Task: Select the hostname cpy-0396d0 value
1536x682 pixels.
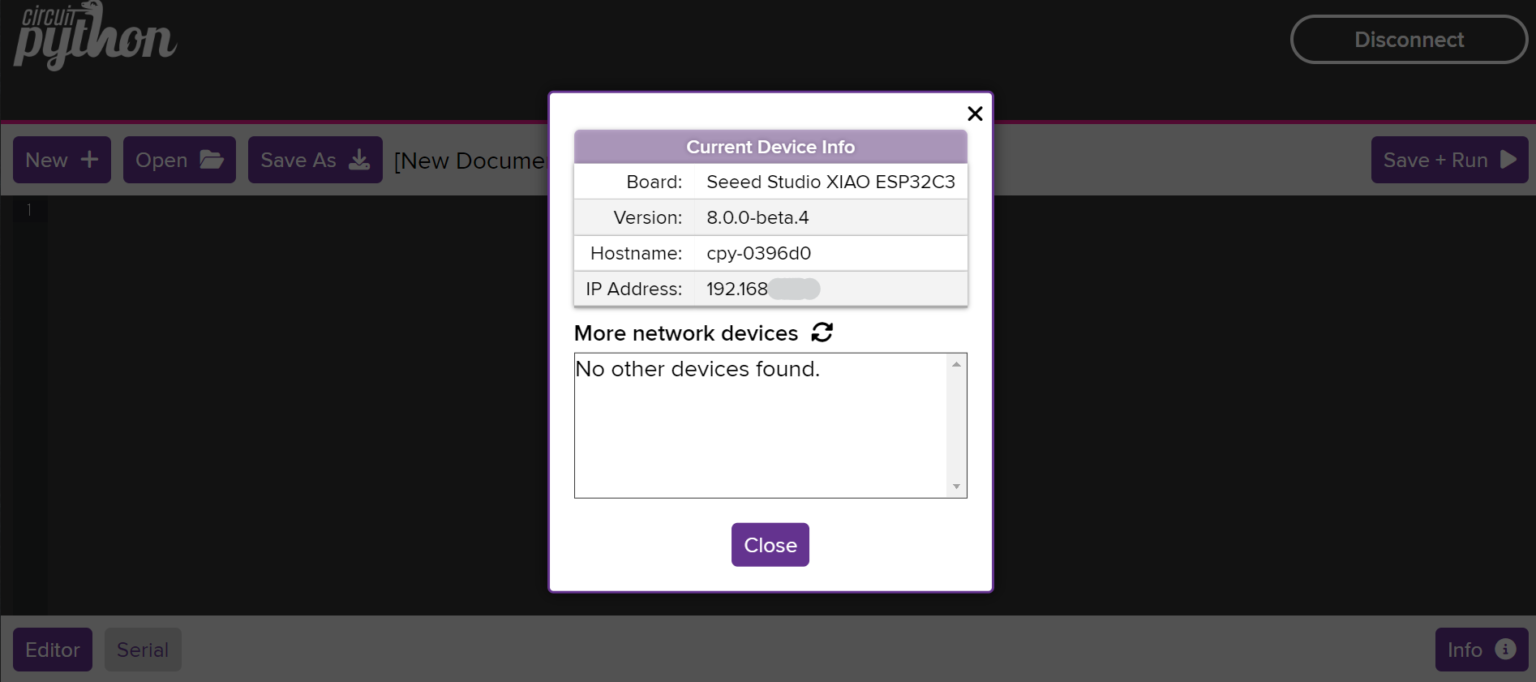Action: 758,254
